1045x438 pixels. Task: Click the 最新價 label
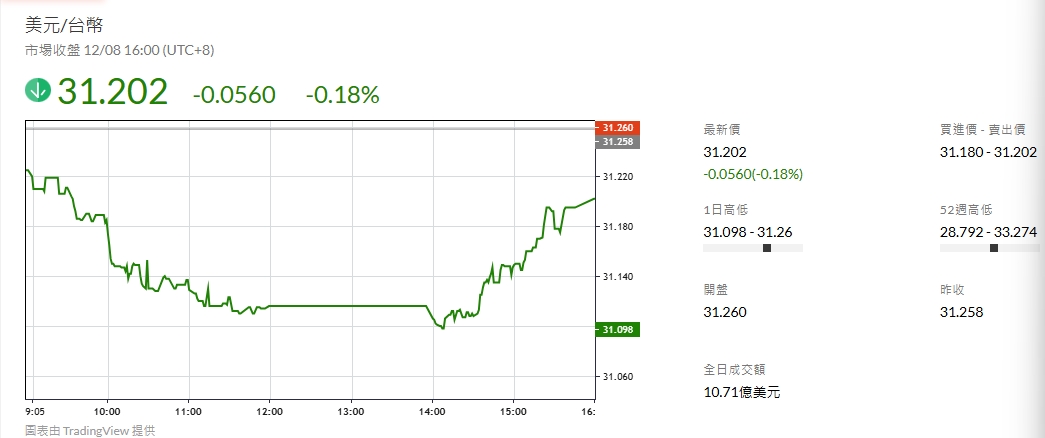(722, 130)
